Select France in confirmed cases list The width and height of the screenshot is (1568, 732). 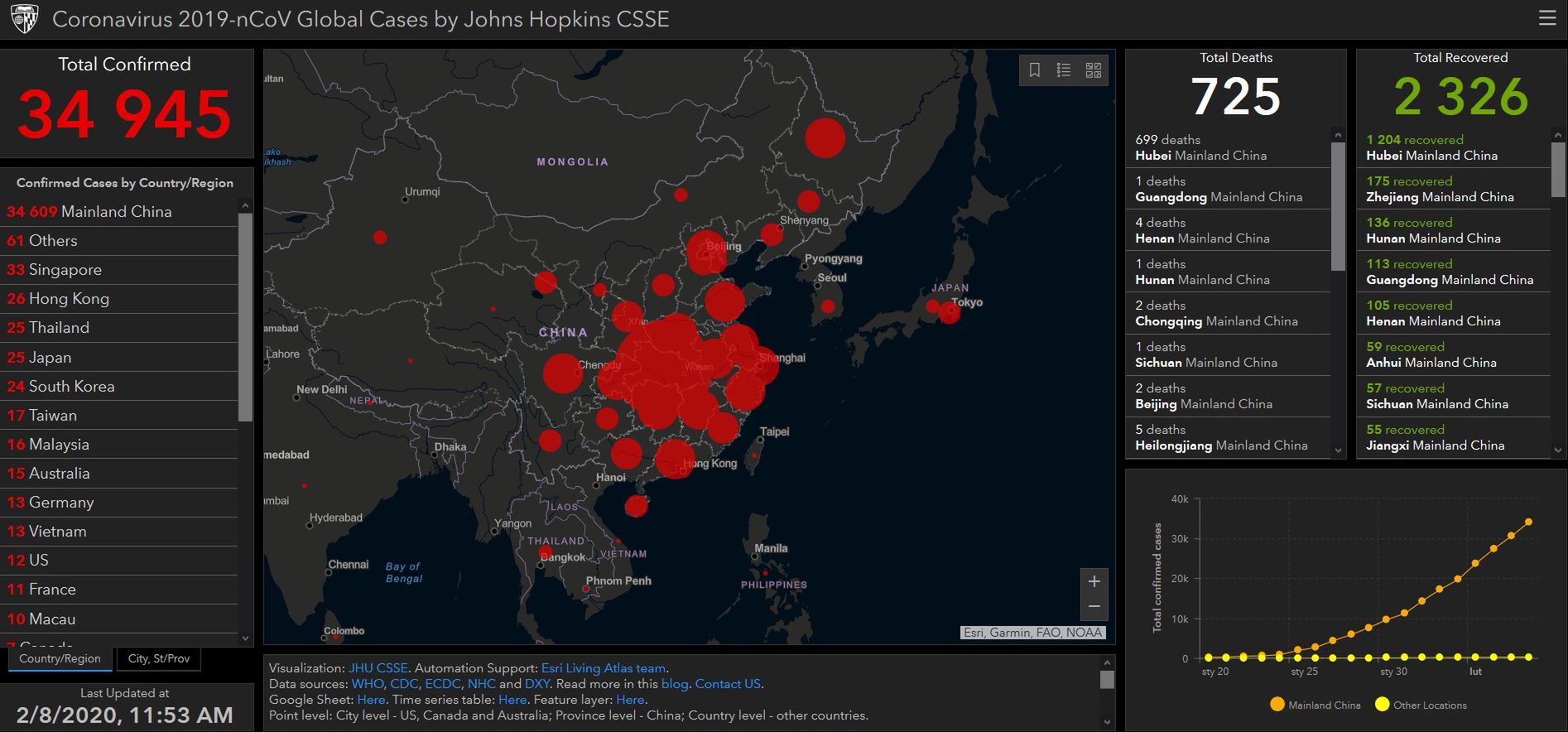[119, 590]
